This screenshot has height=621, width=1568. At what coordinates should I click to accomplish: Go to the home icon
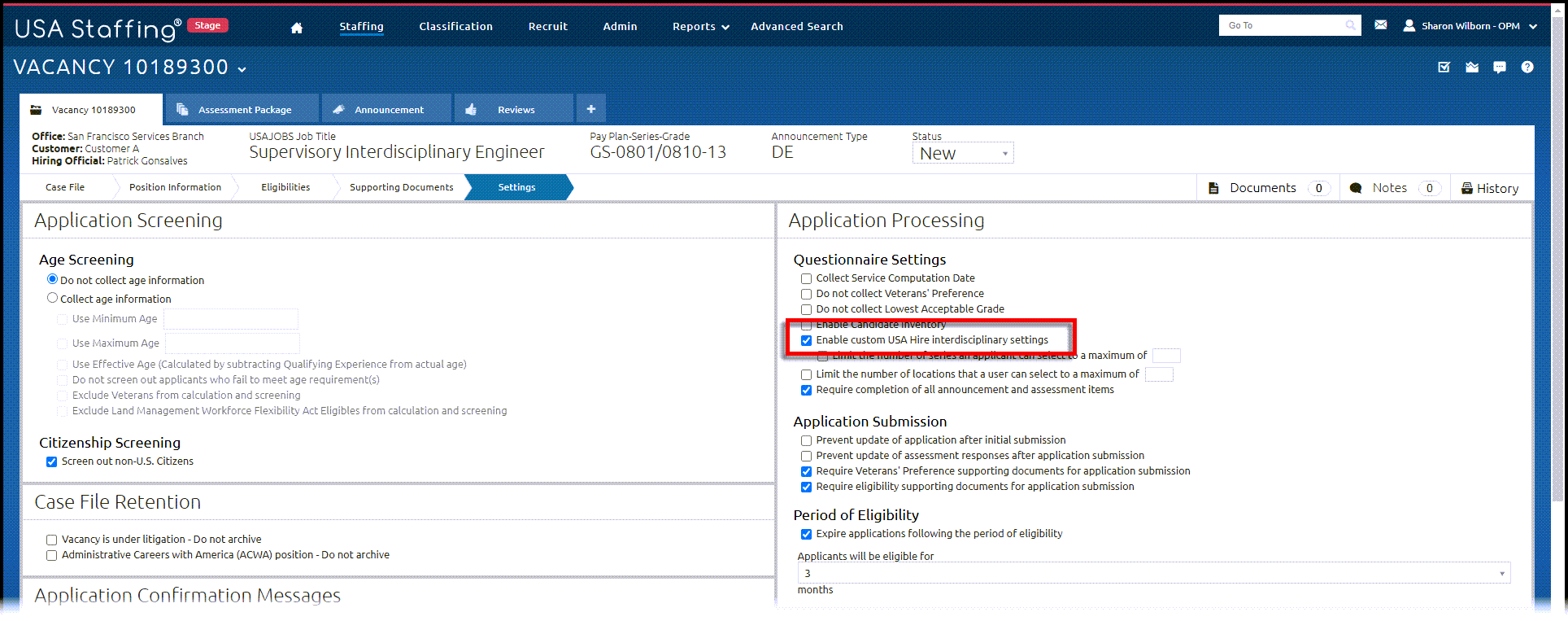click(x=297, y=28)
